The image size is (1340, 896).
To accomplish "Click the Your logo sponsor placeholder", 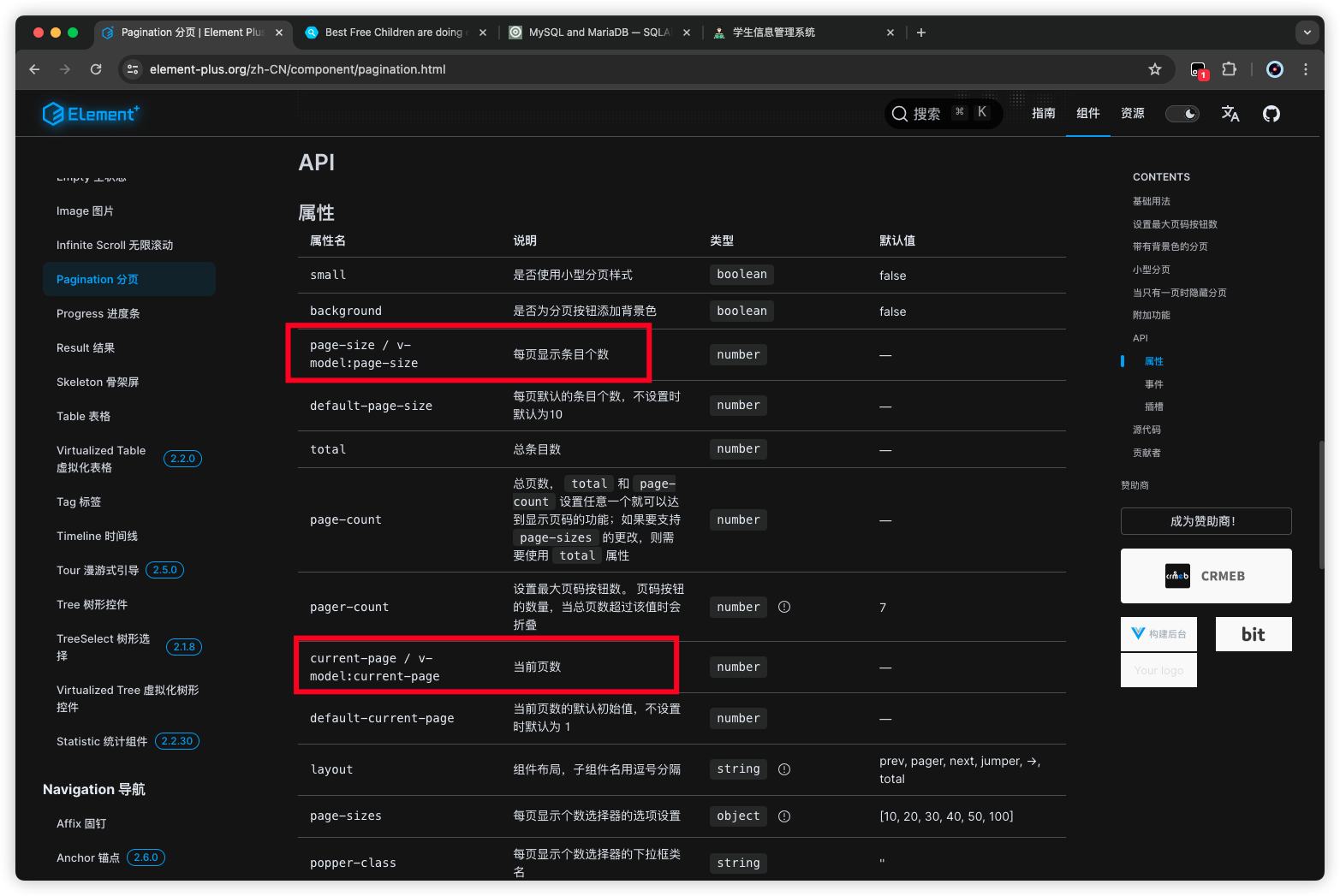I will point(1158,670).
